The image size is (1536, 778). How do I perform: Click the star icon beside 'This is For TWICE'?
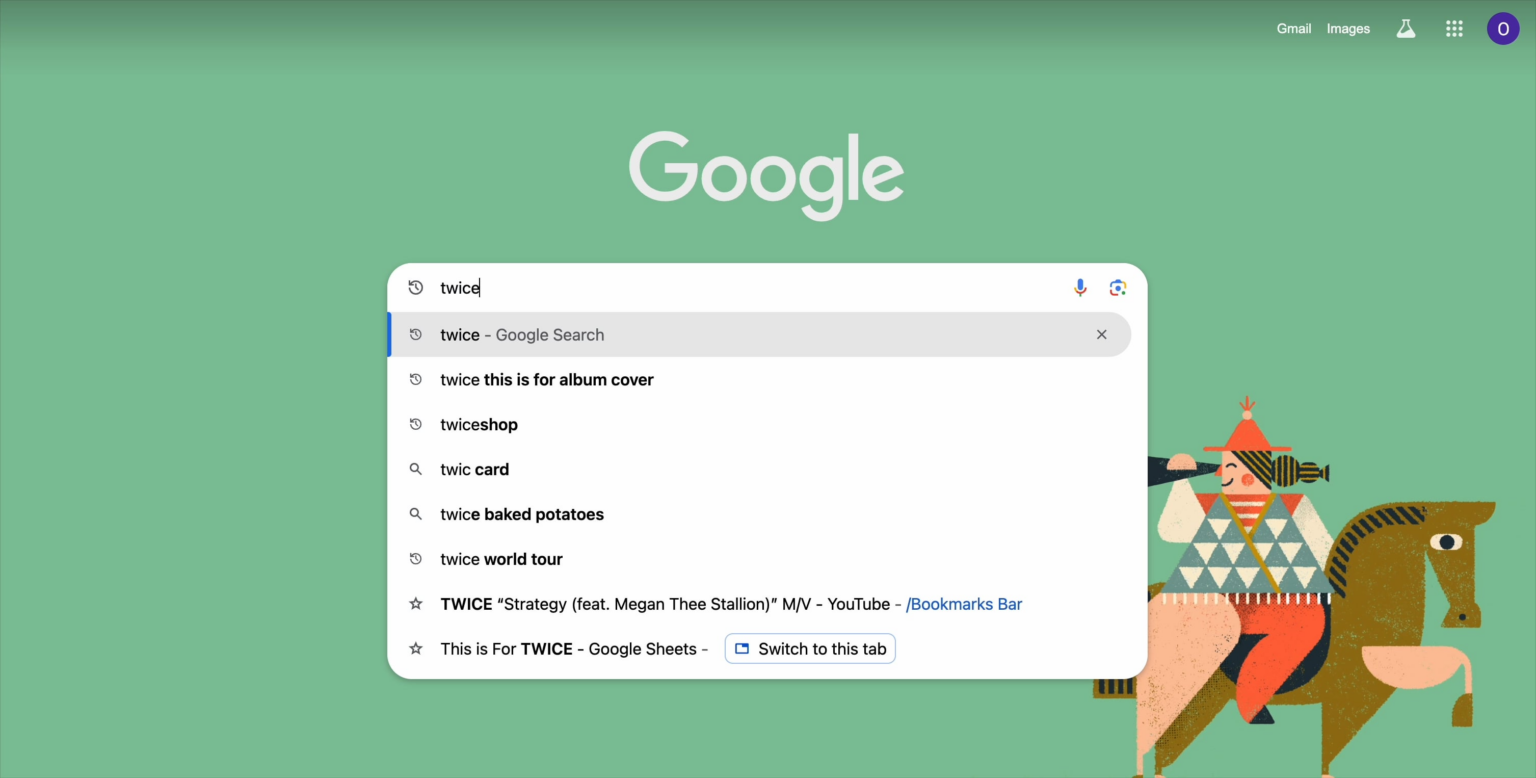pos(416,648)
